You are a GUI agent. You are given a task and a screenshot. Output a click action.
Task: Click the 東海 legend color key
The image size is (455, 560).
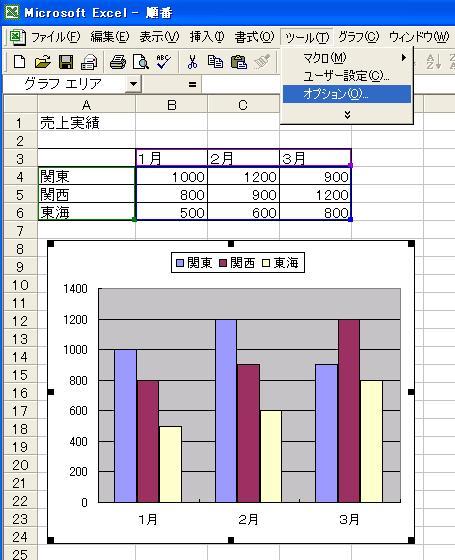click(x=266, y=263)
